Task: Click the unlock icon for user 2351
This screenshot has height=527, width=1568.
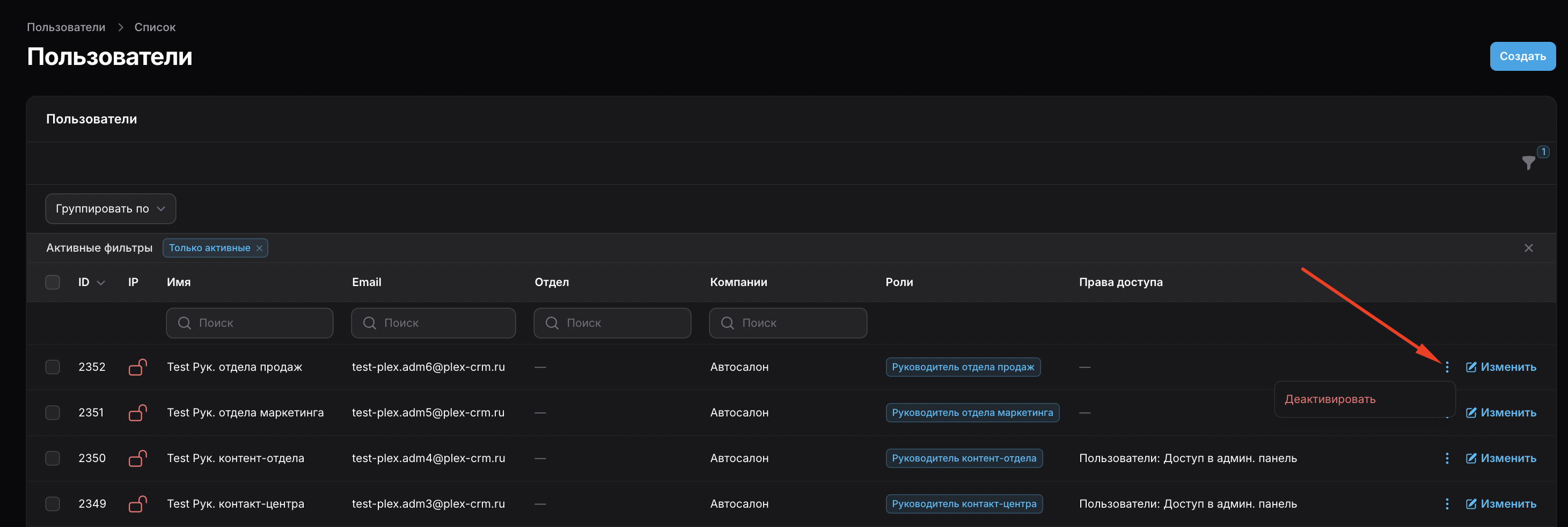Action: 137,413
